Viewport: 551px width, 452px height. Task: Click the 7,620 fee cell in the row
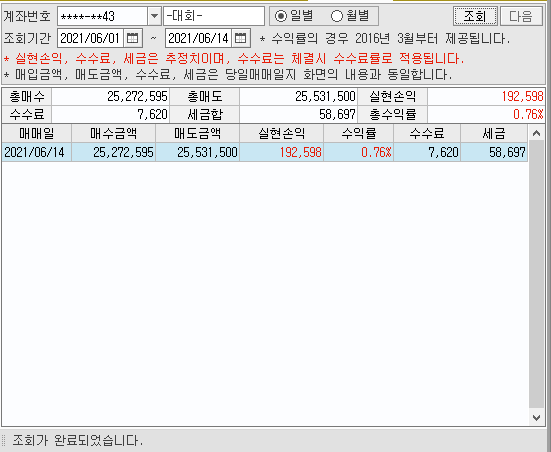click(427, 152)
